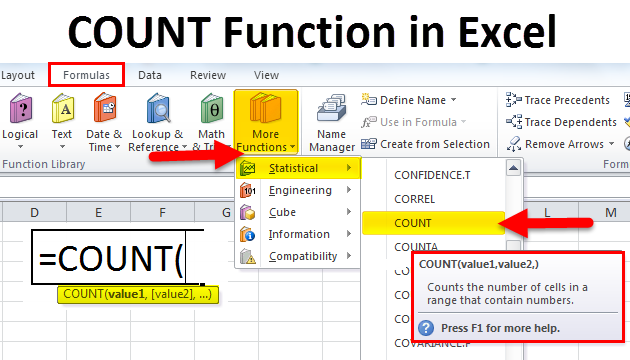Select column M header

click(x=610, y=212)
